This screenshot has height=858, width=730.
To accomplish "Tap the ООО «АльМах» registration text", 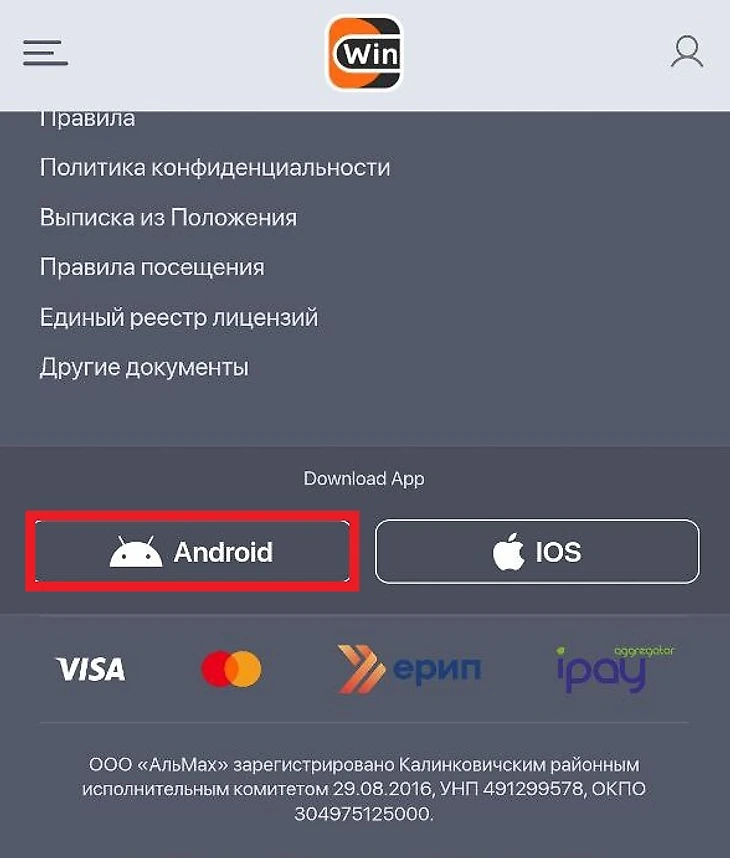I will click(x=364, y=789).
